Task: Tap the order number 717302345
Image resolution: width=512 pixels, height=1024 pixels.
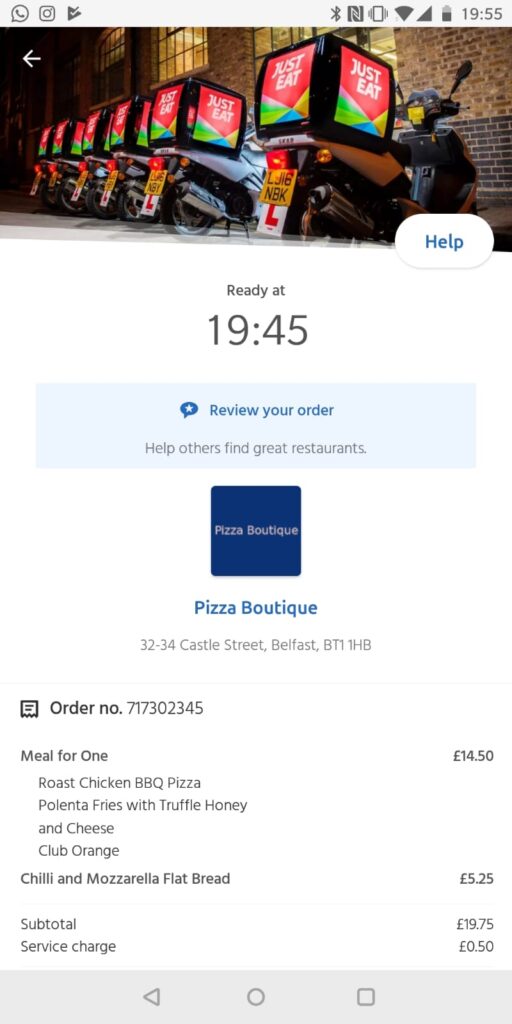Action: click(x=165, y=708)
